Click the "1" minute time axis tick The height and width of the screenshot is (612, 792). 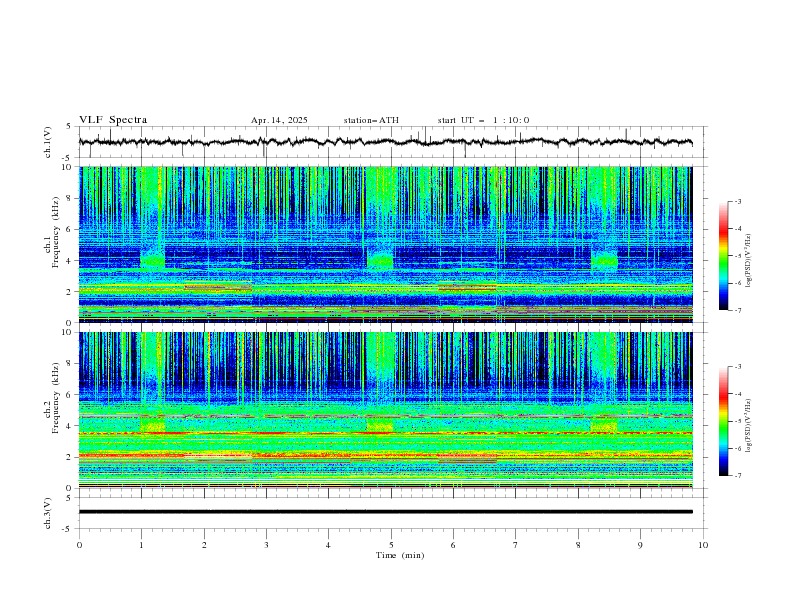141,545
